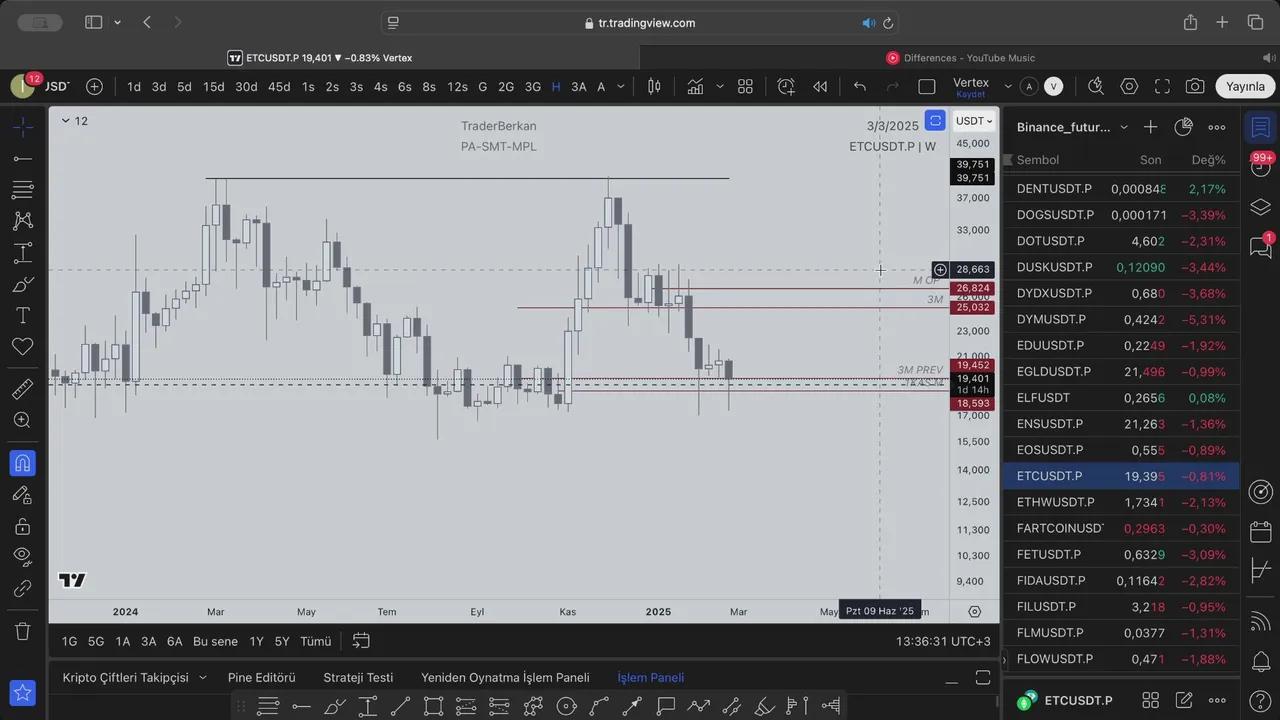Take a chart snapshot with camera

pos(1195,87)
